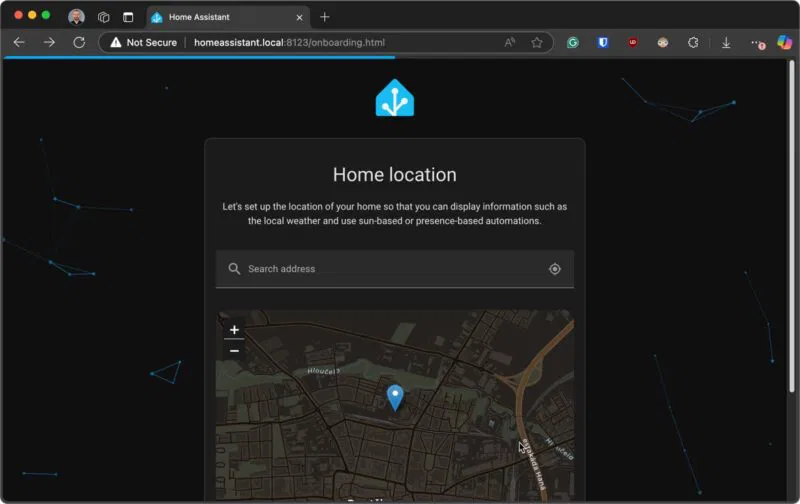Click the Home Assistant logo
This screenshot has width=800, height=504.
(395, 97)
